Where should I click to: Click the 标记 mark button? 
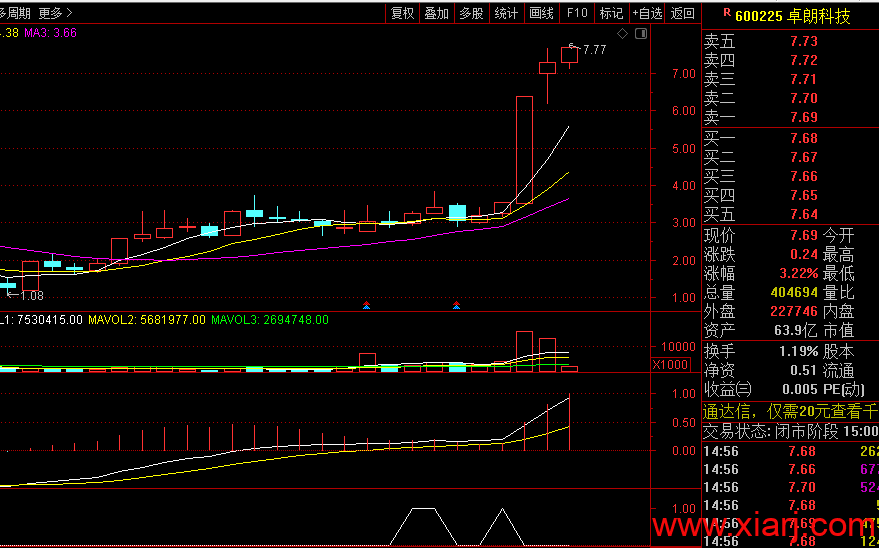coord(612,13)
